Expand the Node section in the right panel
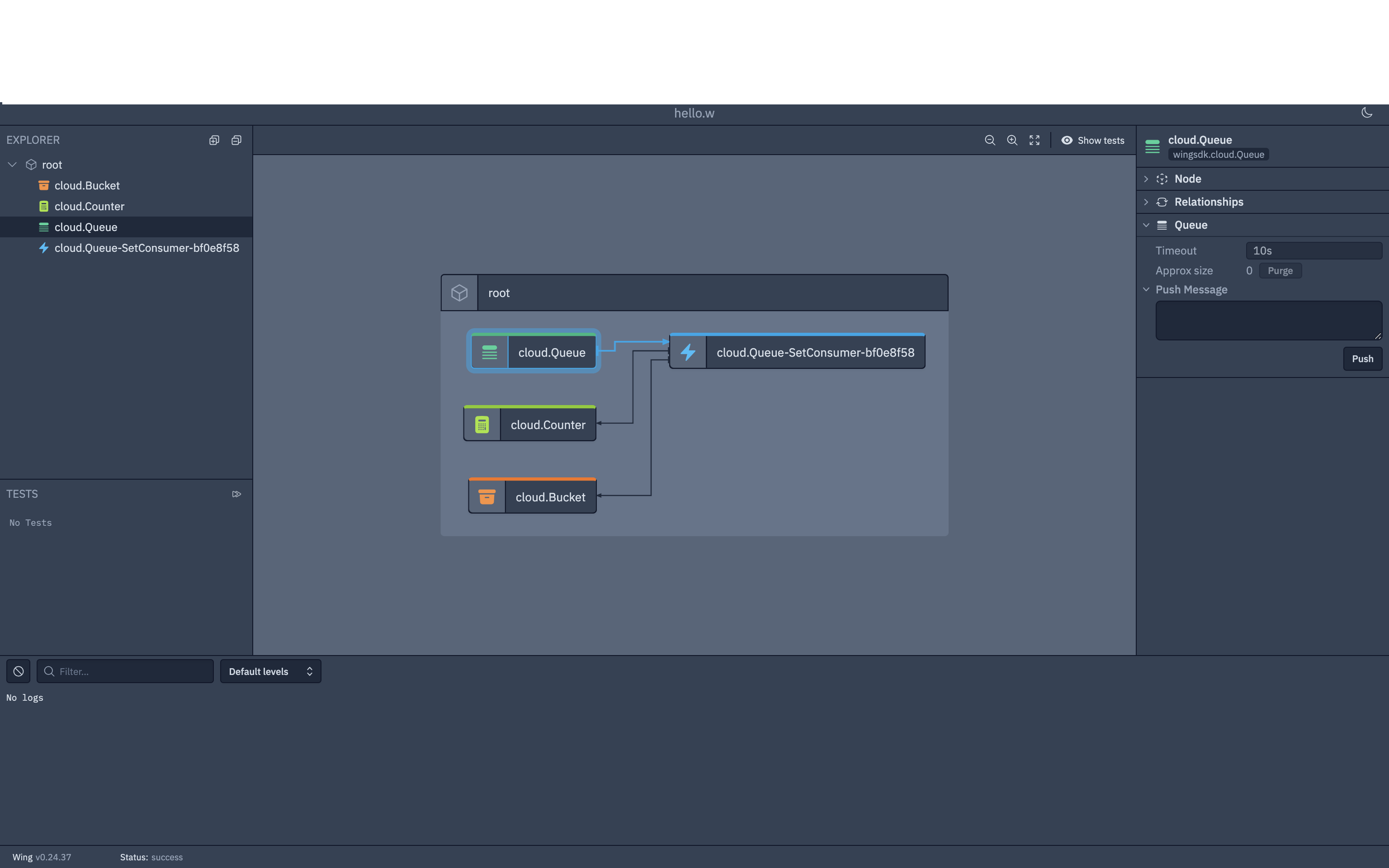This screenshot has width=1389, height=868. coord(1146,179)
